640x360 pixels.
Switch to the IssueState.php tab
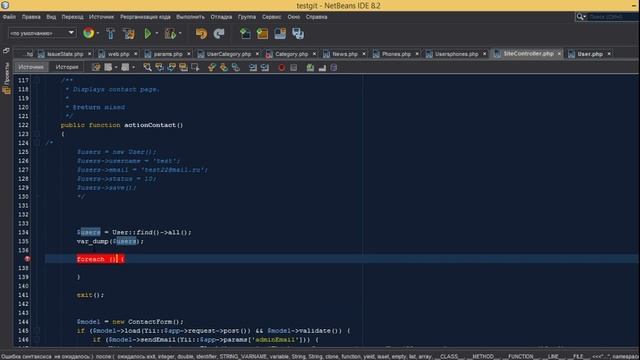[65, 54]
